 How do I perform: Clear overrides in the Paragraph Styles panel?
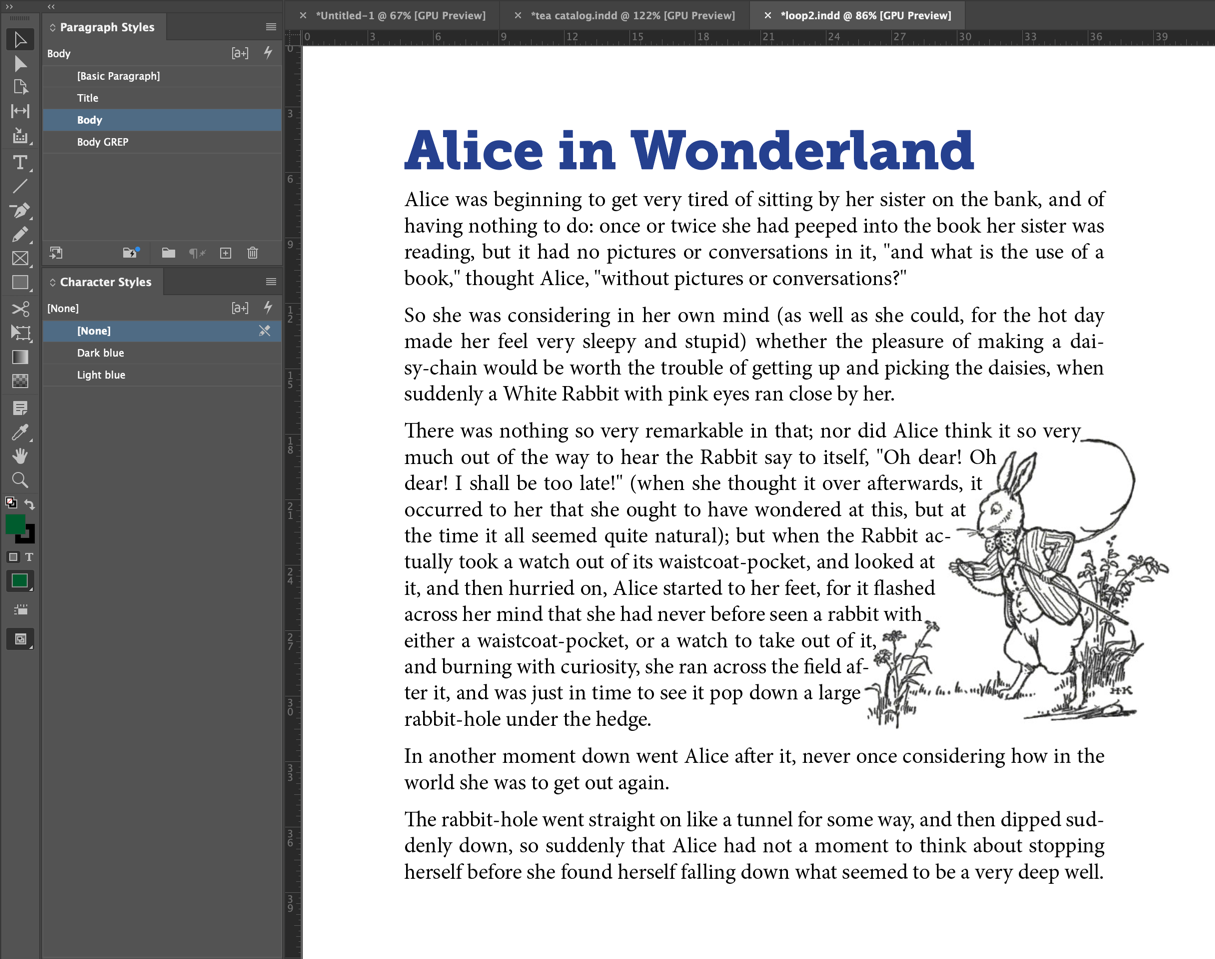[196, 253]
